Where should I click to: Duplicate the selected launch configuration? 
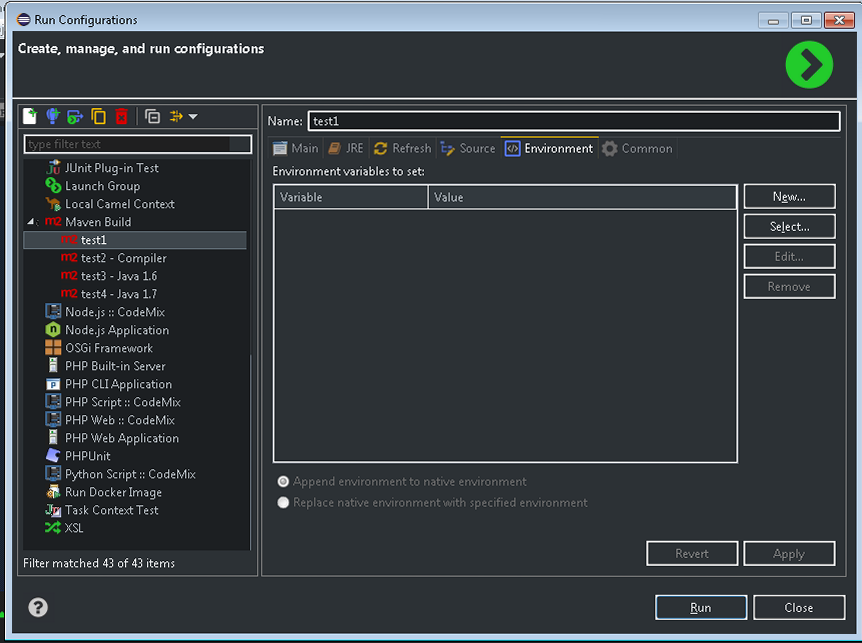pyautogui.click(x=98, y=116)
